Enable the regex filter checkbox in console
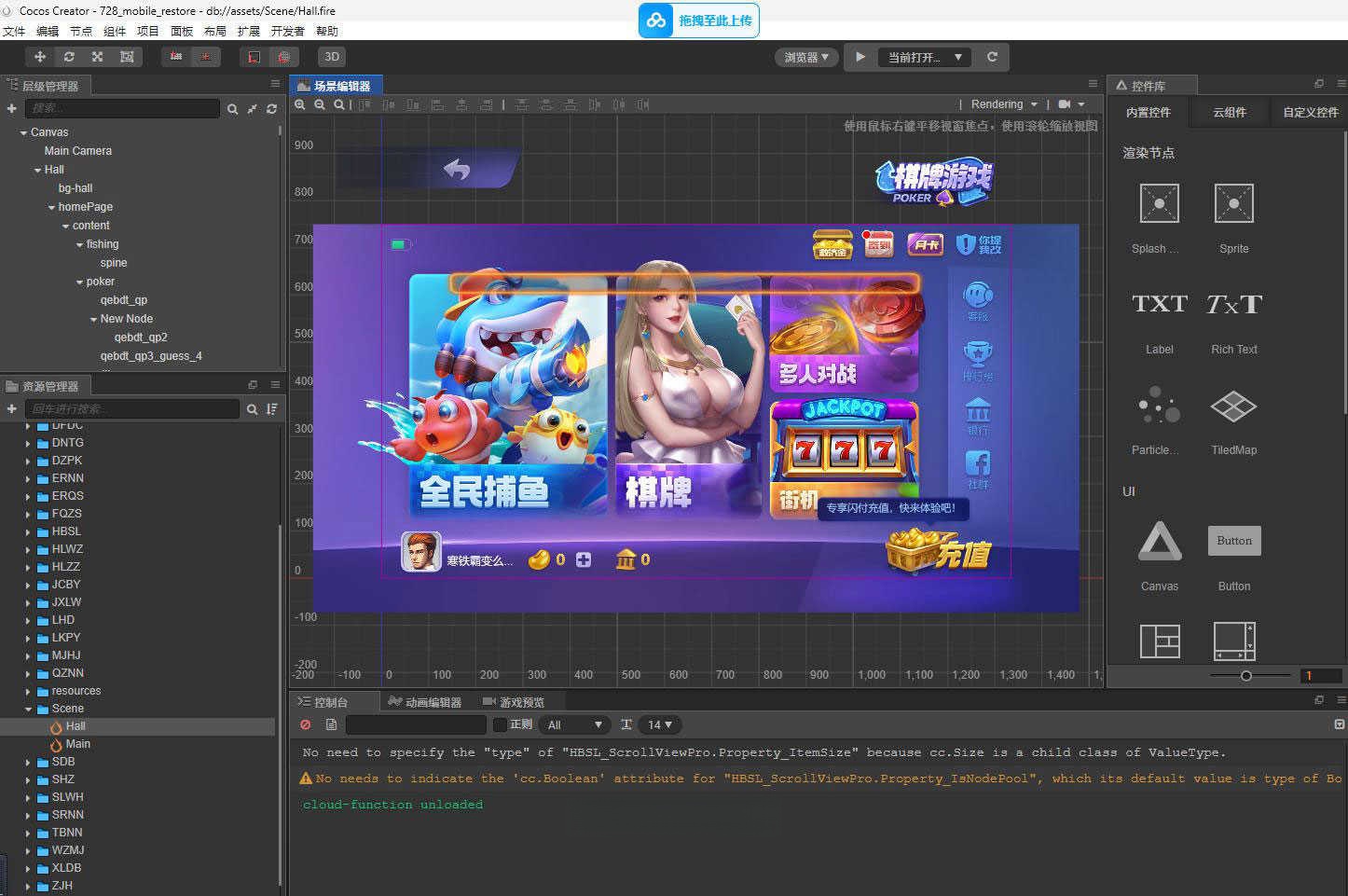 coord(500,724)
